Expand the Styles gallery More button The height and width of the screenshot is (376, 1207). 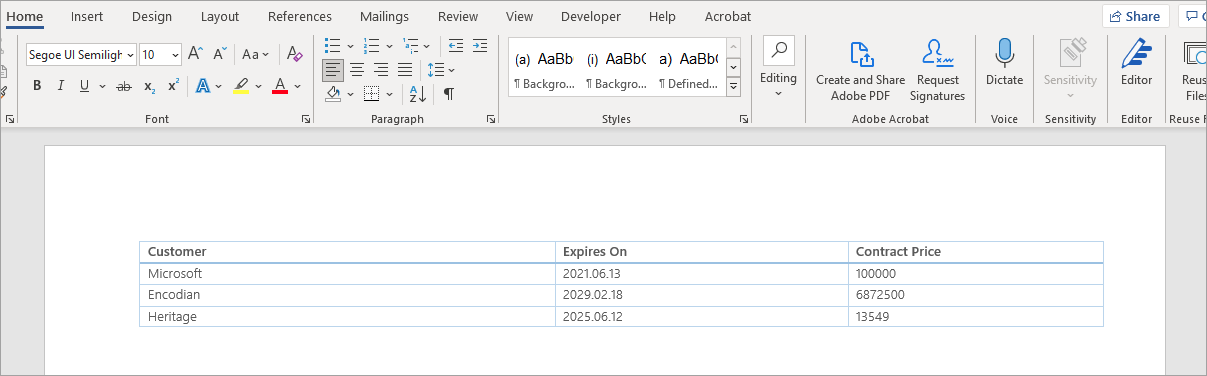(x=733, y=87)
